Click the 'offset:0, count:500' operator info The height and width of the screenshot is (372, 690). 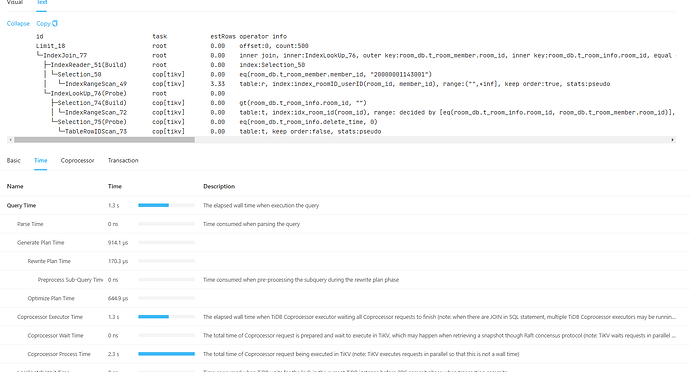pyautogui.click(x=274, y=46)
